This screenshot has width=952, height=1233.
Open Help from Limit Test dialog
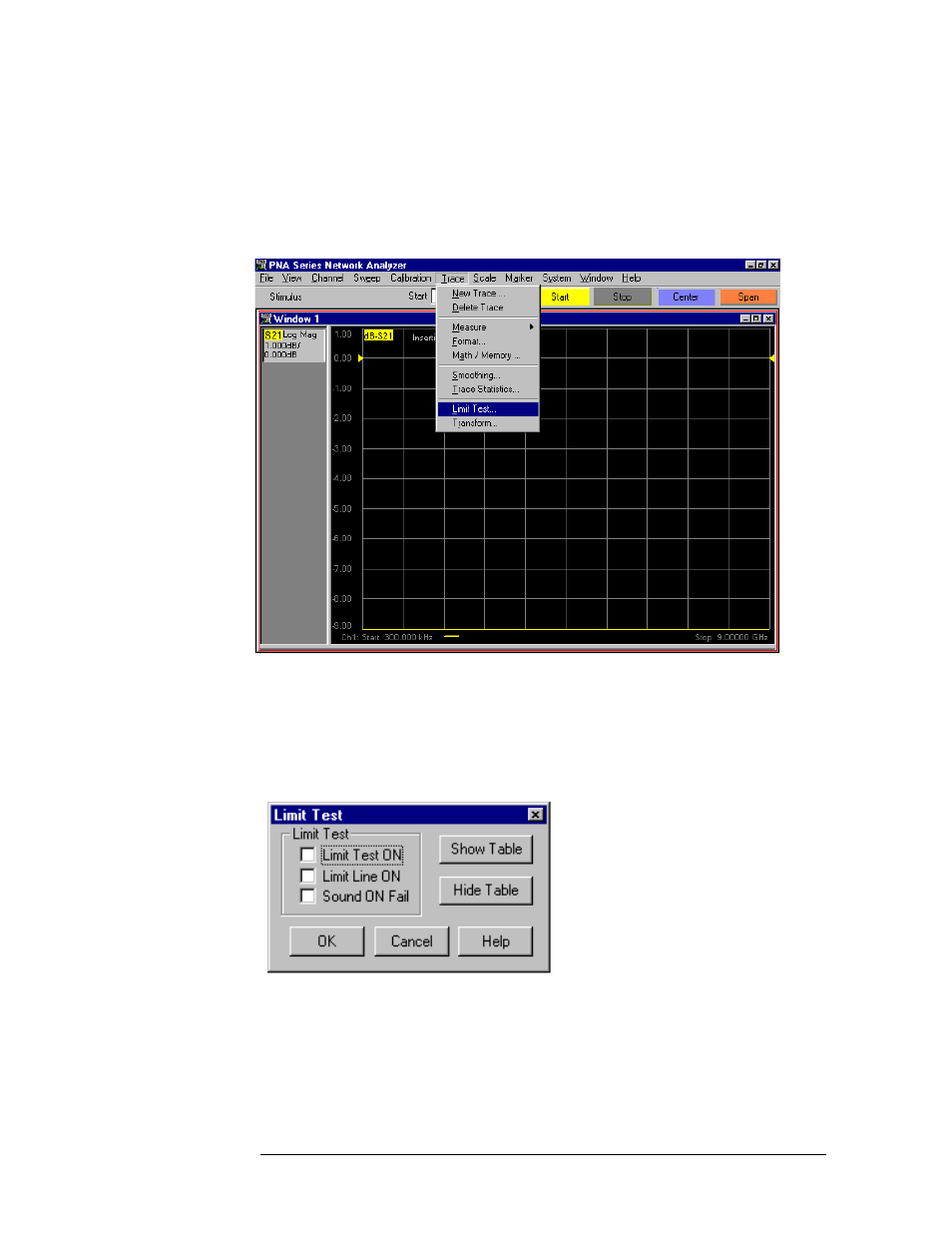tap(495, 941)
